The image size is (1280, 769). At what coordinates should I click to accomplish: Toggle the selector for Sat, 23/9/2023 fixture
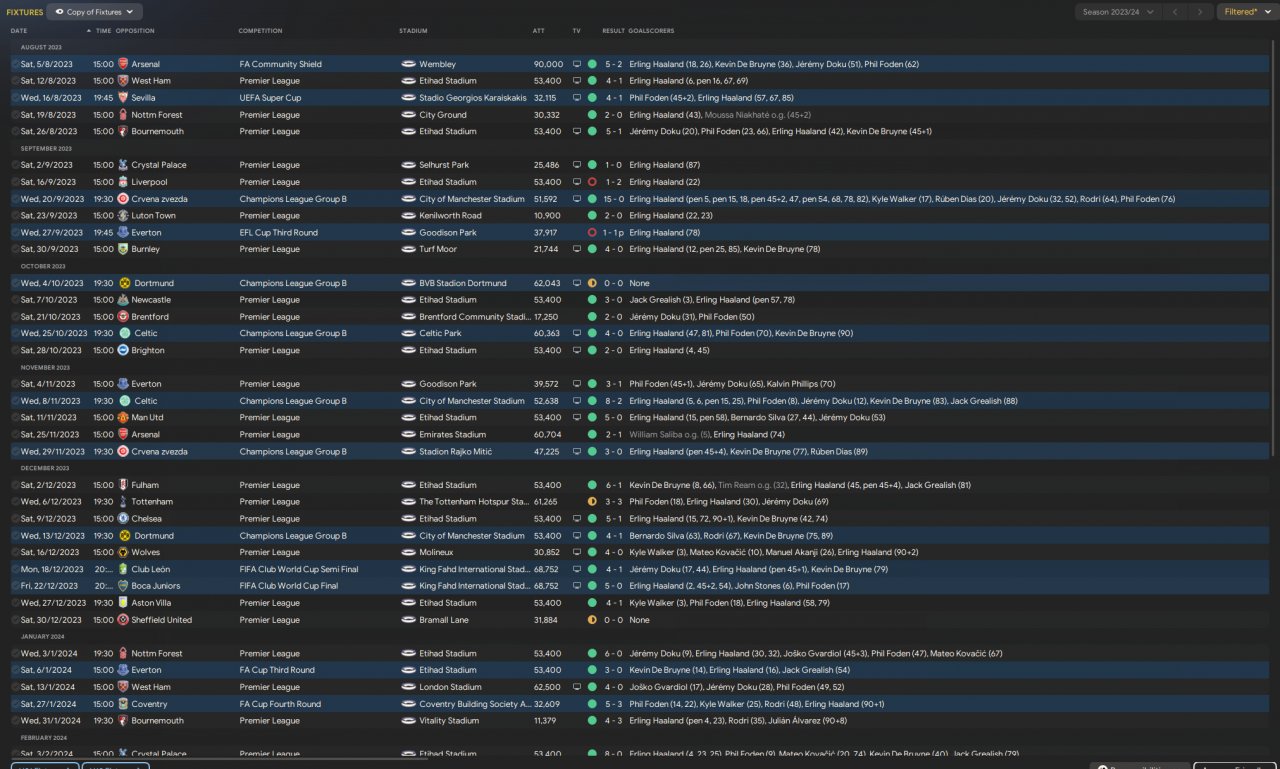pos(15,216)
